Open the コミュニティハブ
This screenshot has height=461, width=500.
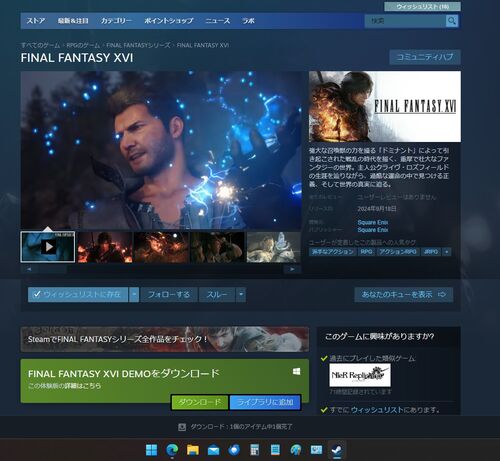point(425,57)
